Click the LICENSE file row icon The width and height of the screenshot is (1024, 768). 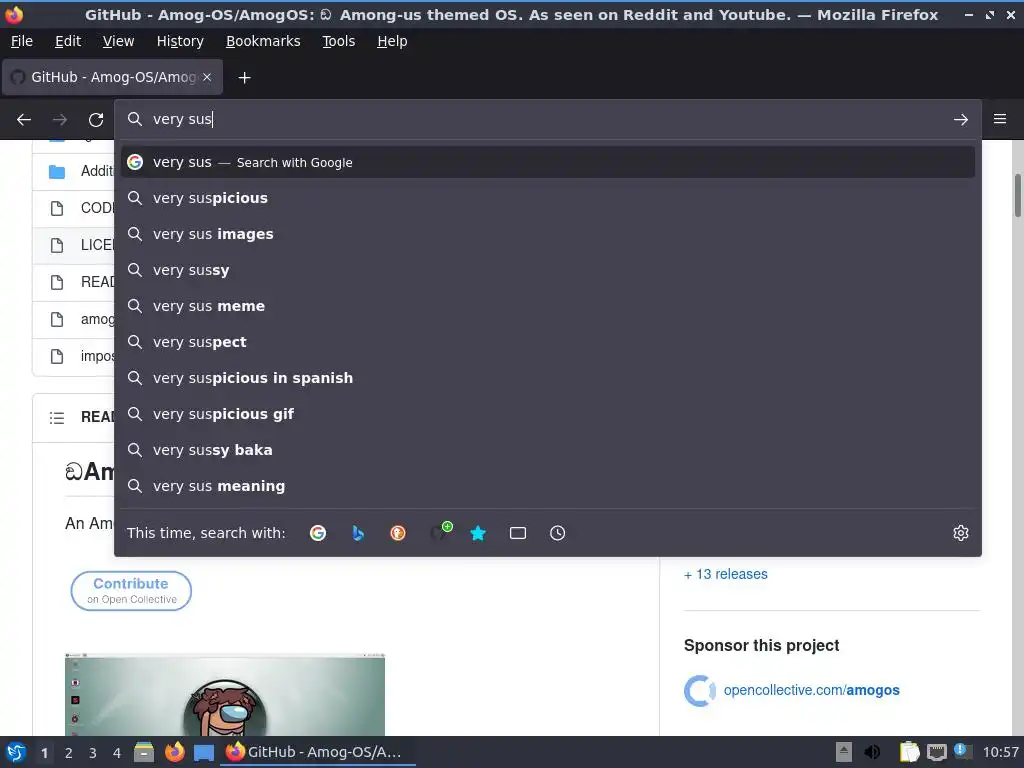[57, 245]
